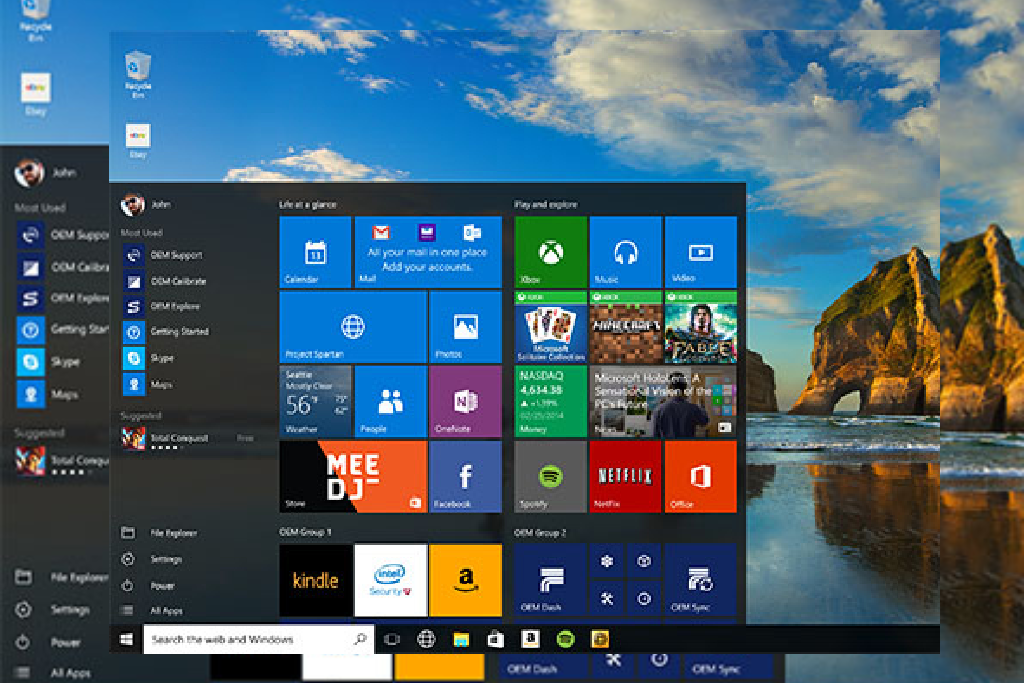Open the Music tile
Screen dimensions: 1024x683
click(626, 252)
